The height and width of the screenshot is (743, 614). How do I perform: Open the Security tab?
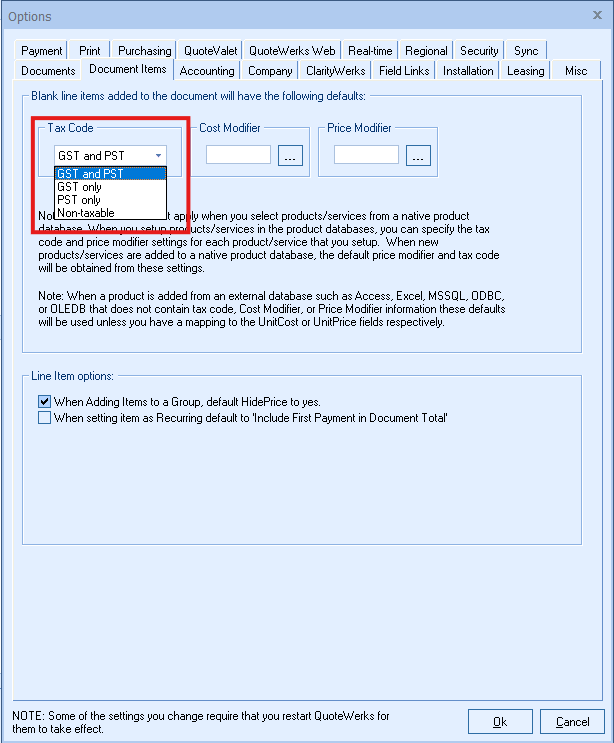click(479, 51)
